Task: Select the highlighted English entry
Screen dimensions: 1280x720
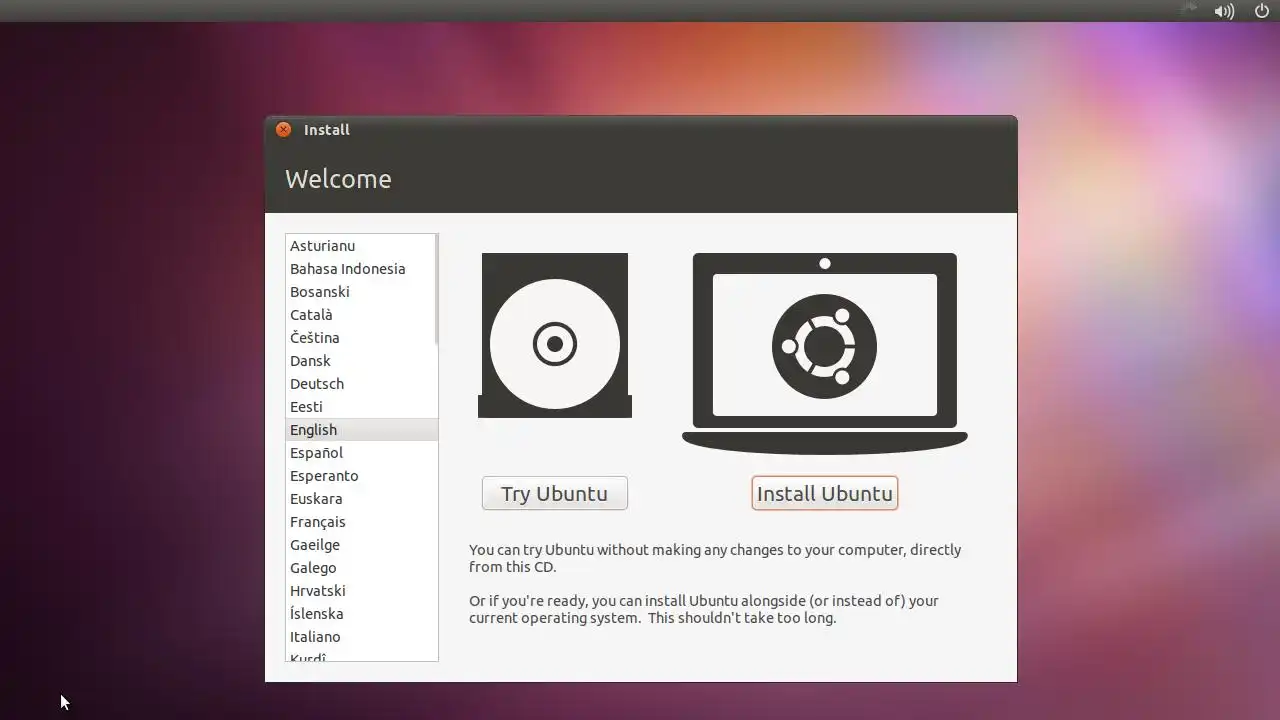Action: point(361,430)
